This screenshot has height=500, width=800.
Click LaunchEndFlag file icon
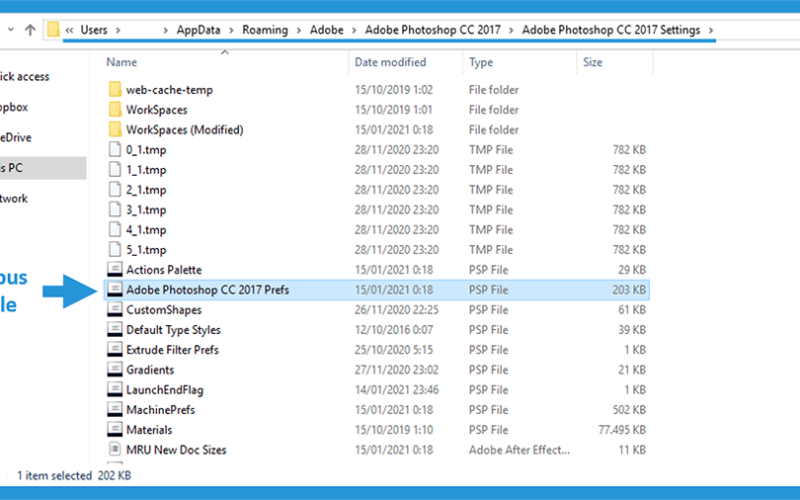(115, 390)
